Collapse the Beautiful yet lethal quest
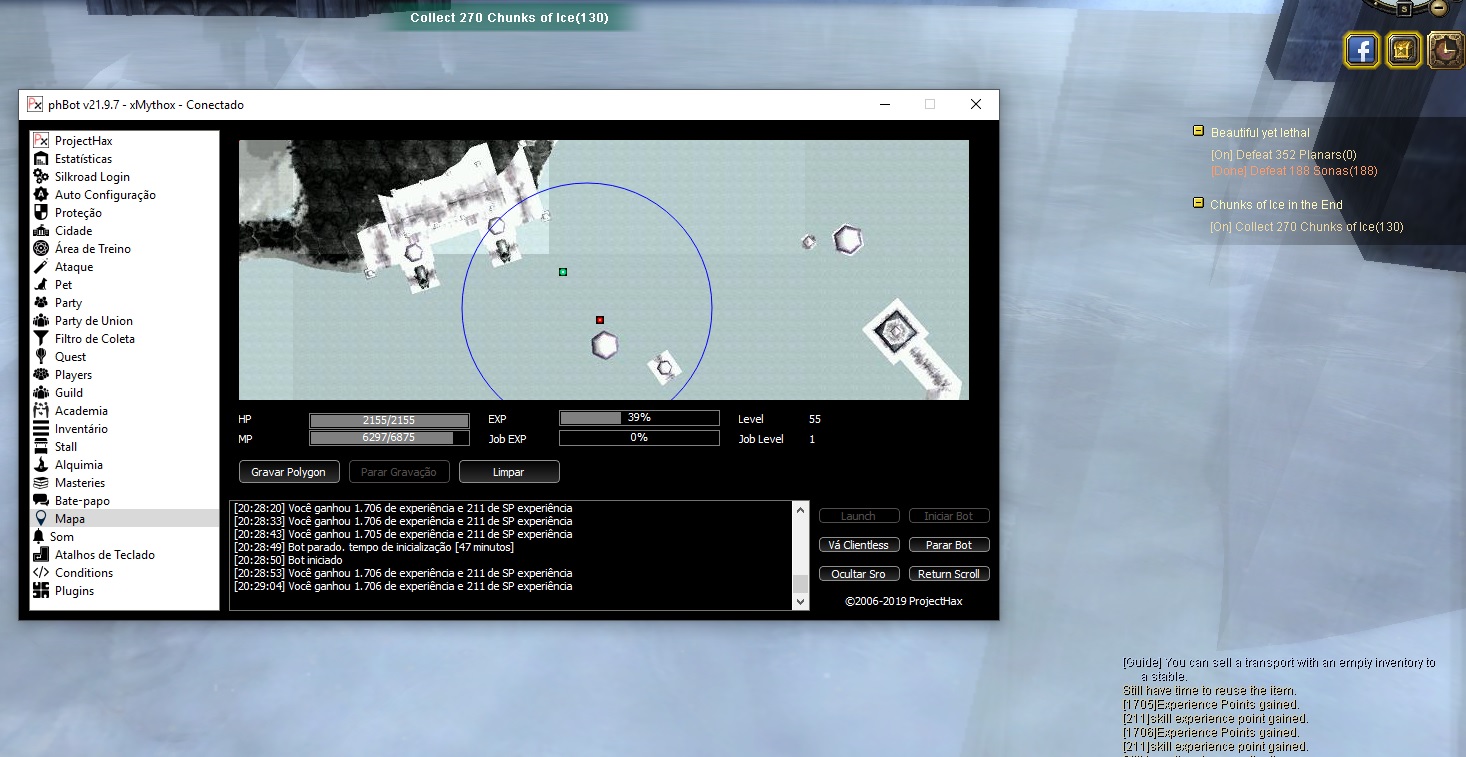Viewport: 1466px width, 757px height. click(x=1198, y=131)
